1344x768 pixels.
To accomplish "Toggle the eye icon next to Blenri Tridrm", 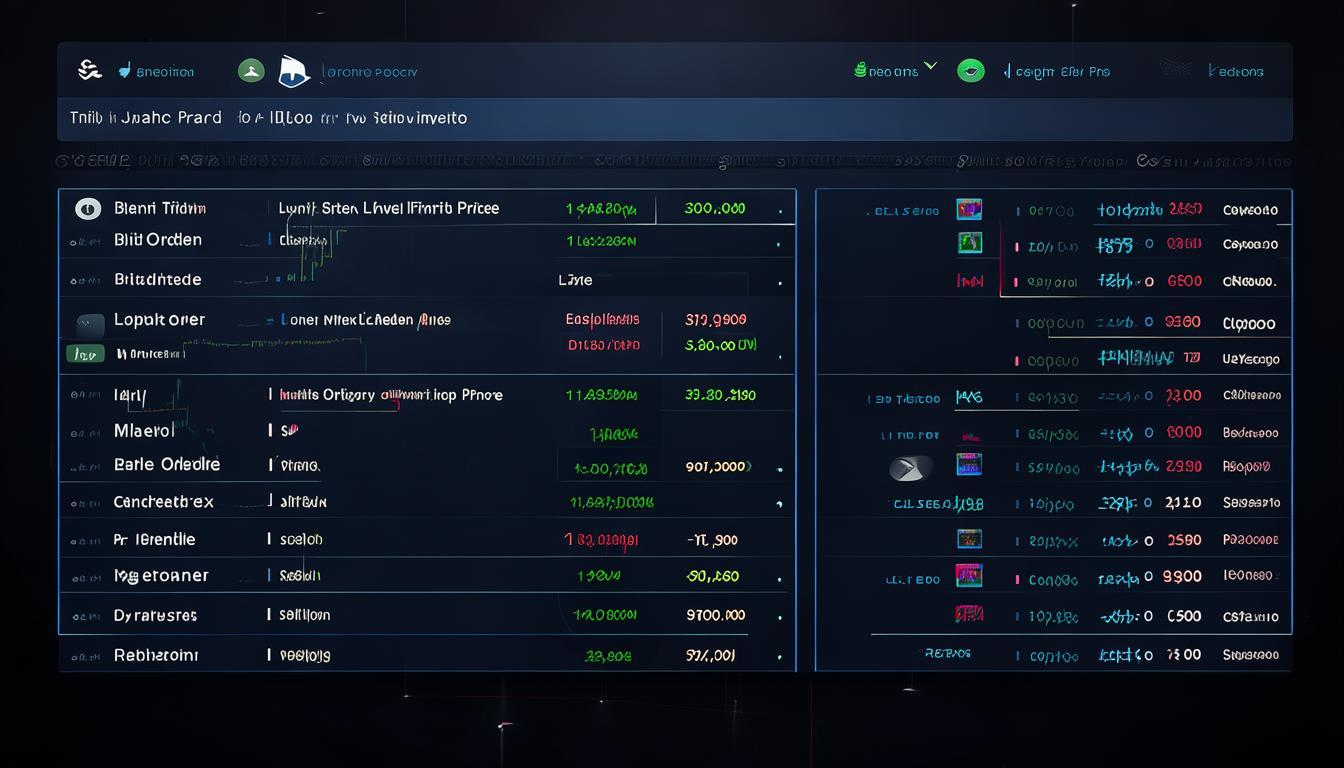I will tap(88, 209).
